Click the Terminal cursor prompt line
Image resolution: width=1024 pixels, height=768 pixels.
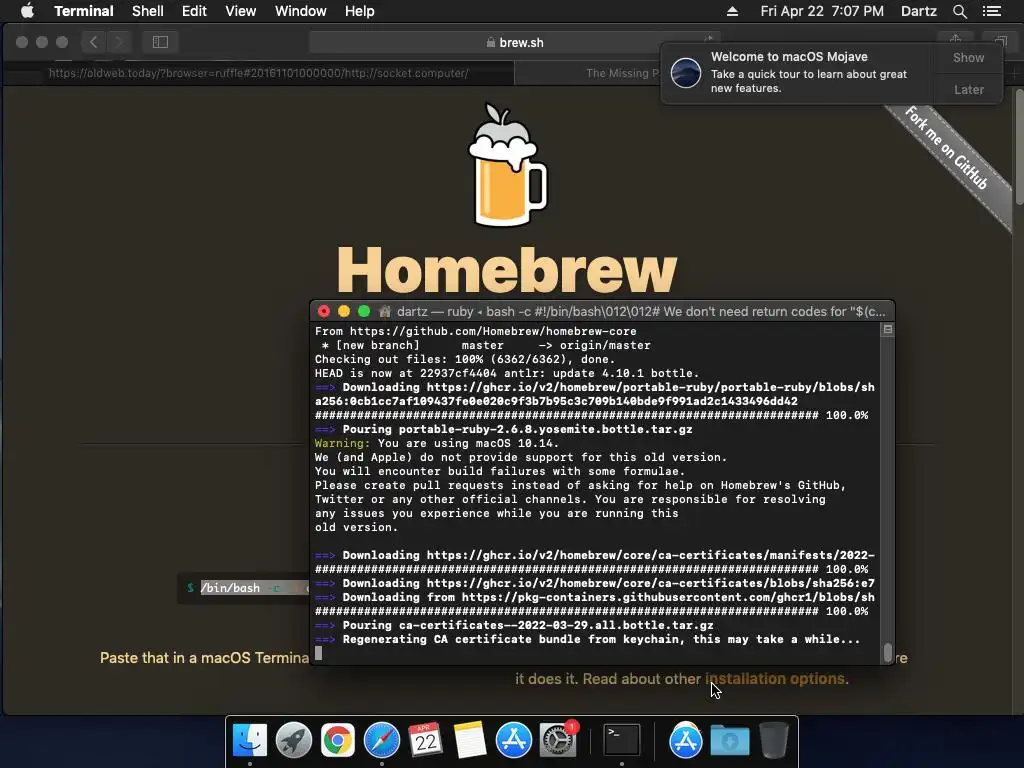(x=319, y=653)
